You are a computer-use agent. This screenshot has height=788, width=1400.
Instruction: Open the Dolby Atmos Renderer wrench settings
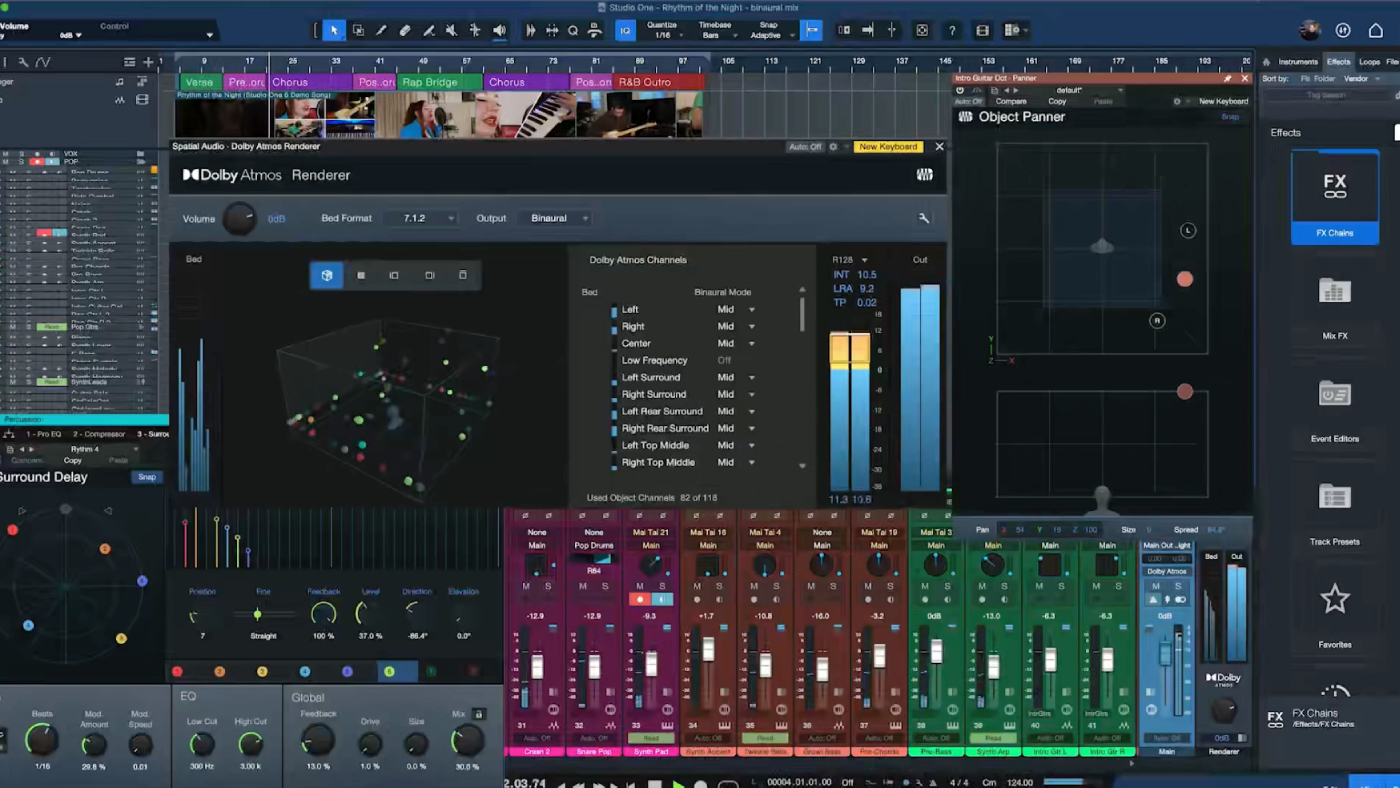click(924, 218)
